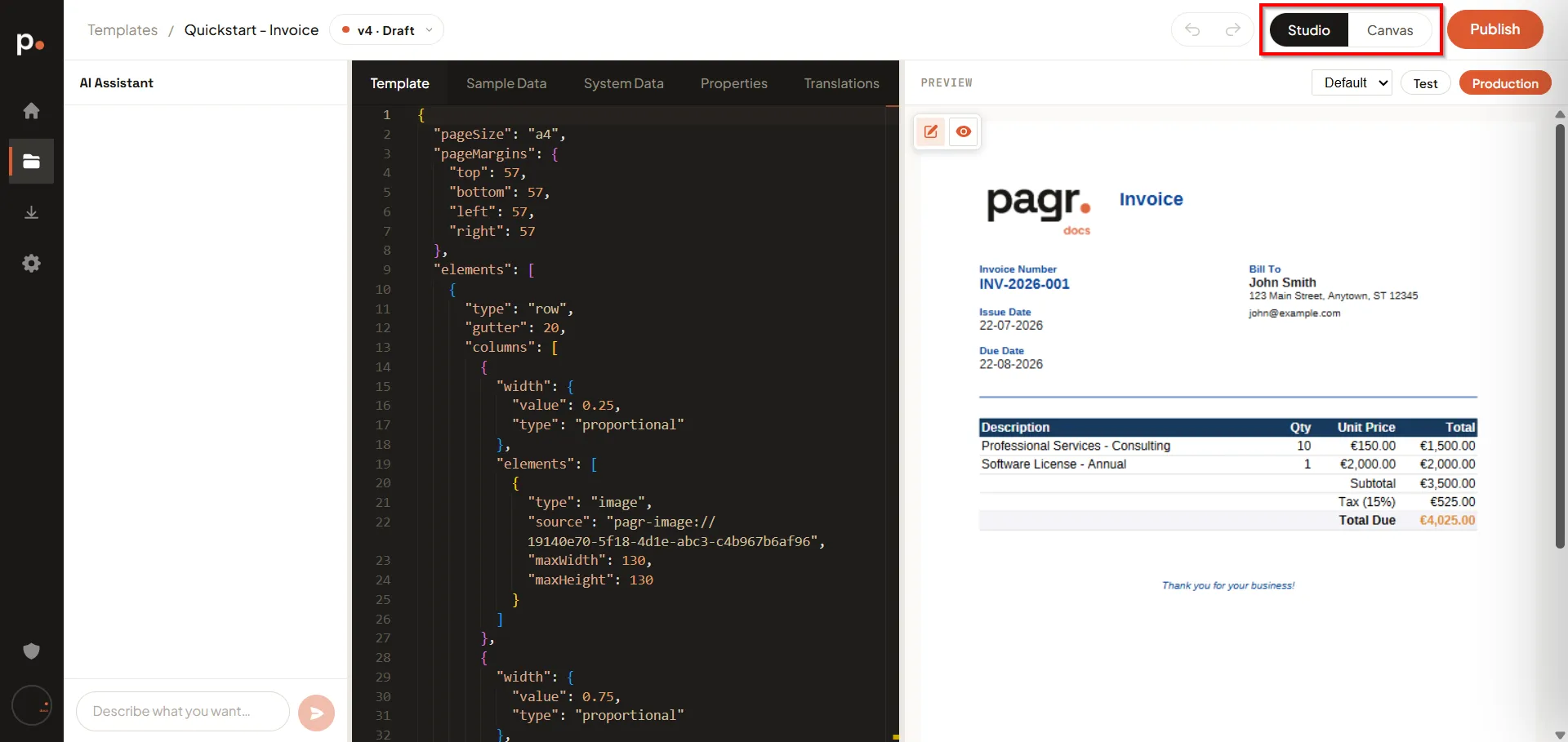Send the AI assistant message

tap(316, 713)
